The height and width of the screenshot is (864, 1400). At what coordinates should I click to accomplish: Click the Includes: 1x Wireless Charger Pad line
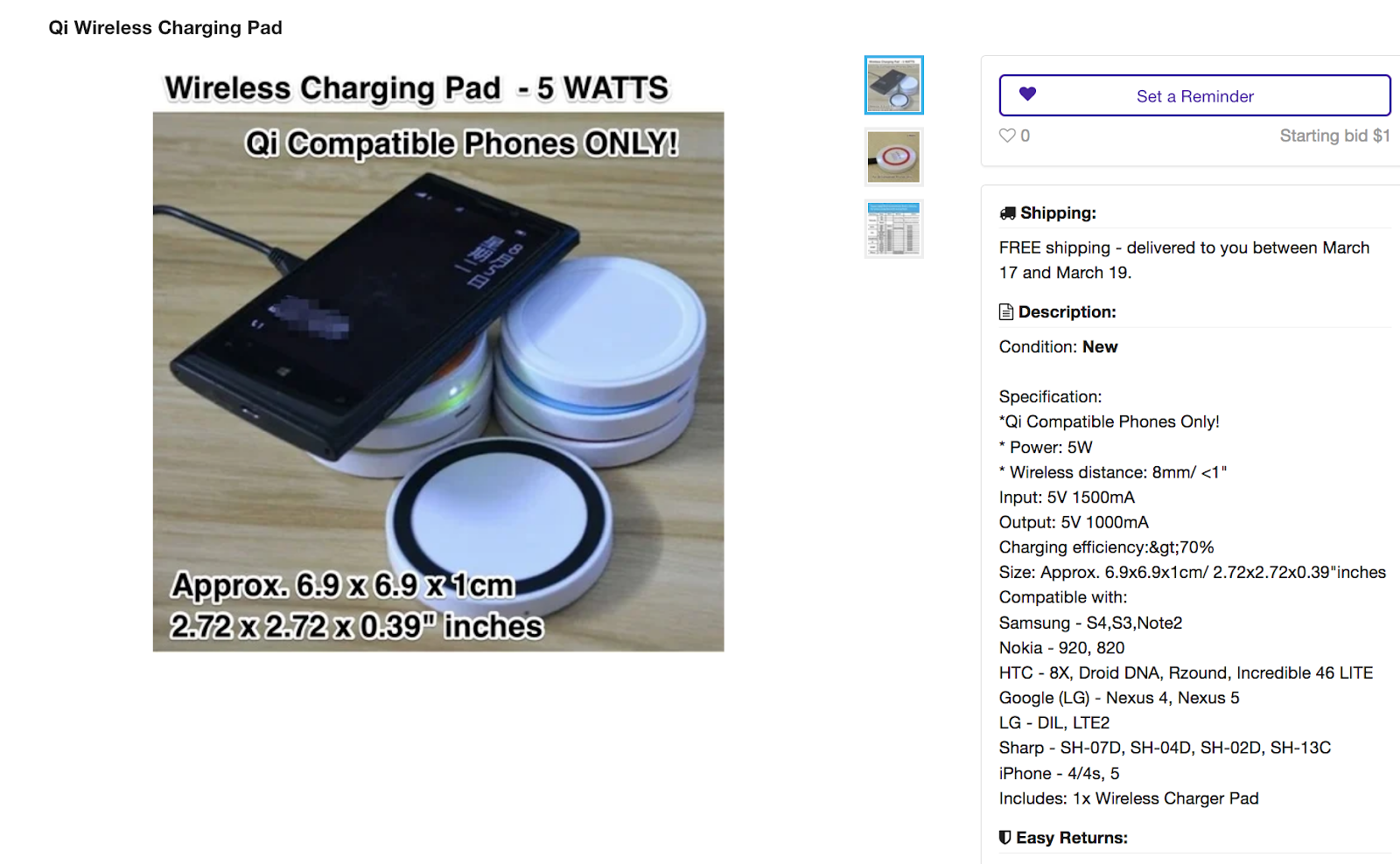click(1129, 798)
